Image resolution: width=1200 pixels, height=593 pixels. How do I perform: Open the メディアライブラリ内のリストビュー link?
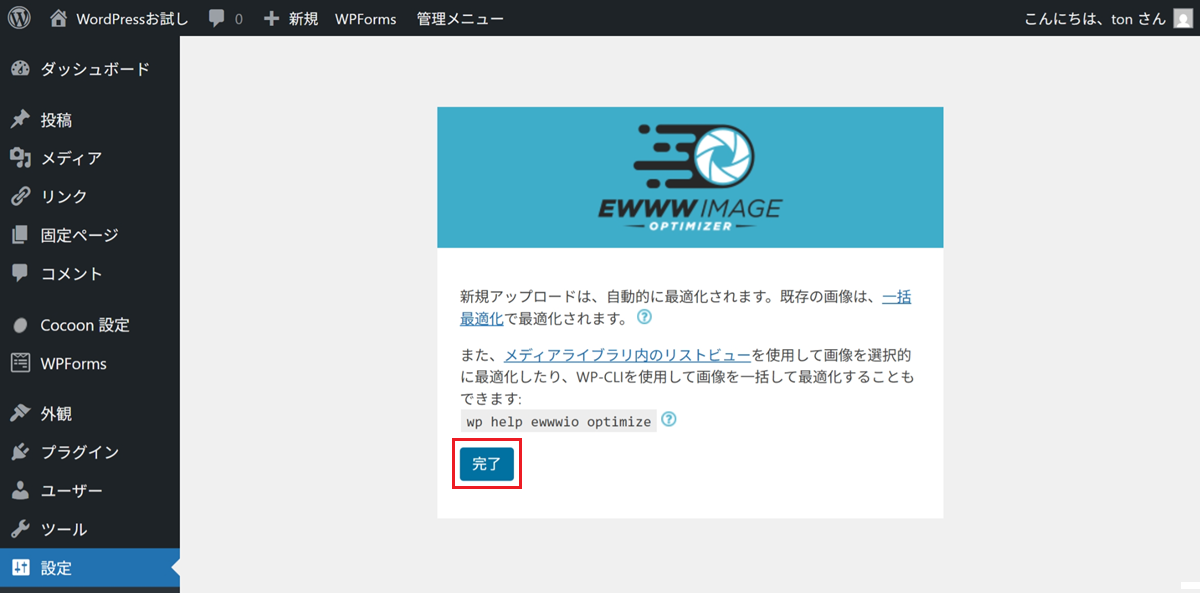click(x=627, y=355)
